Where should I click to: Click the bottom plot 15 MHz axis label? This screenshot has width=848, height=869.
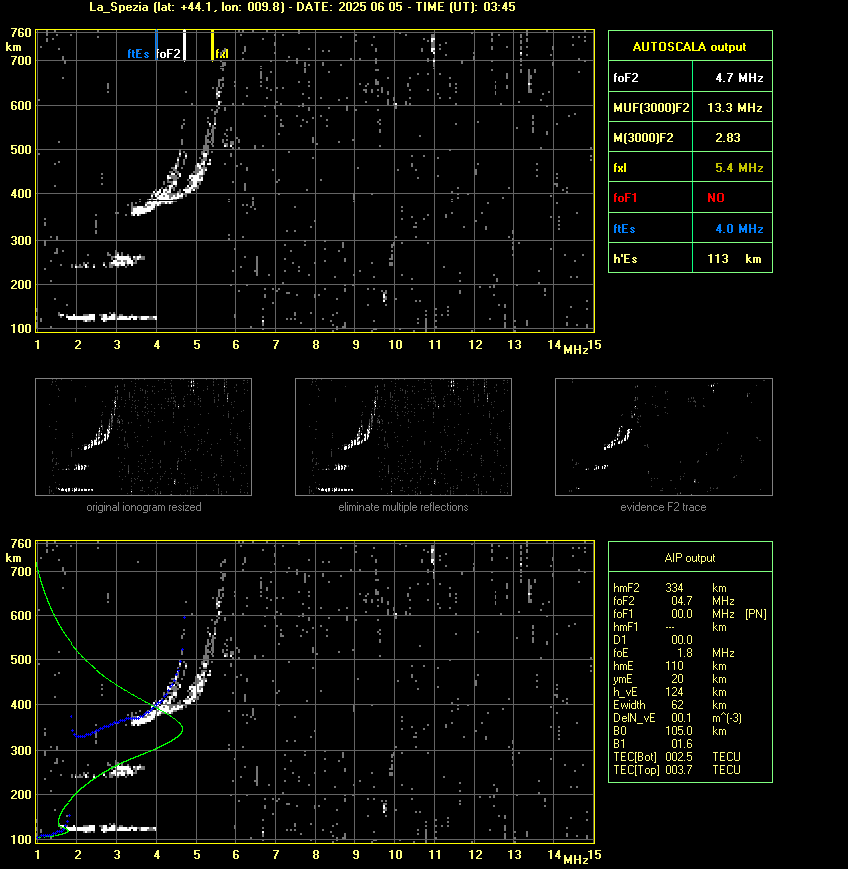(594, 855)
